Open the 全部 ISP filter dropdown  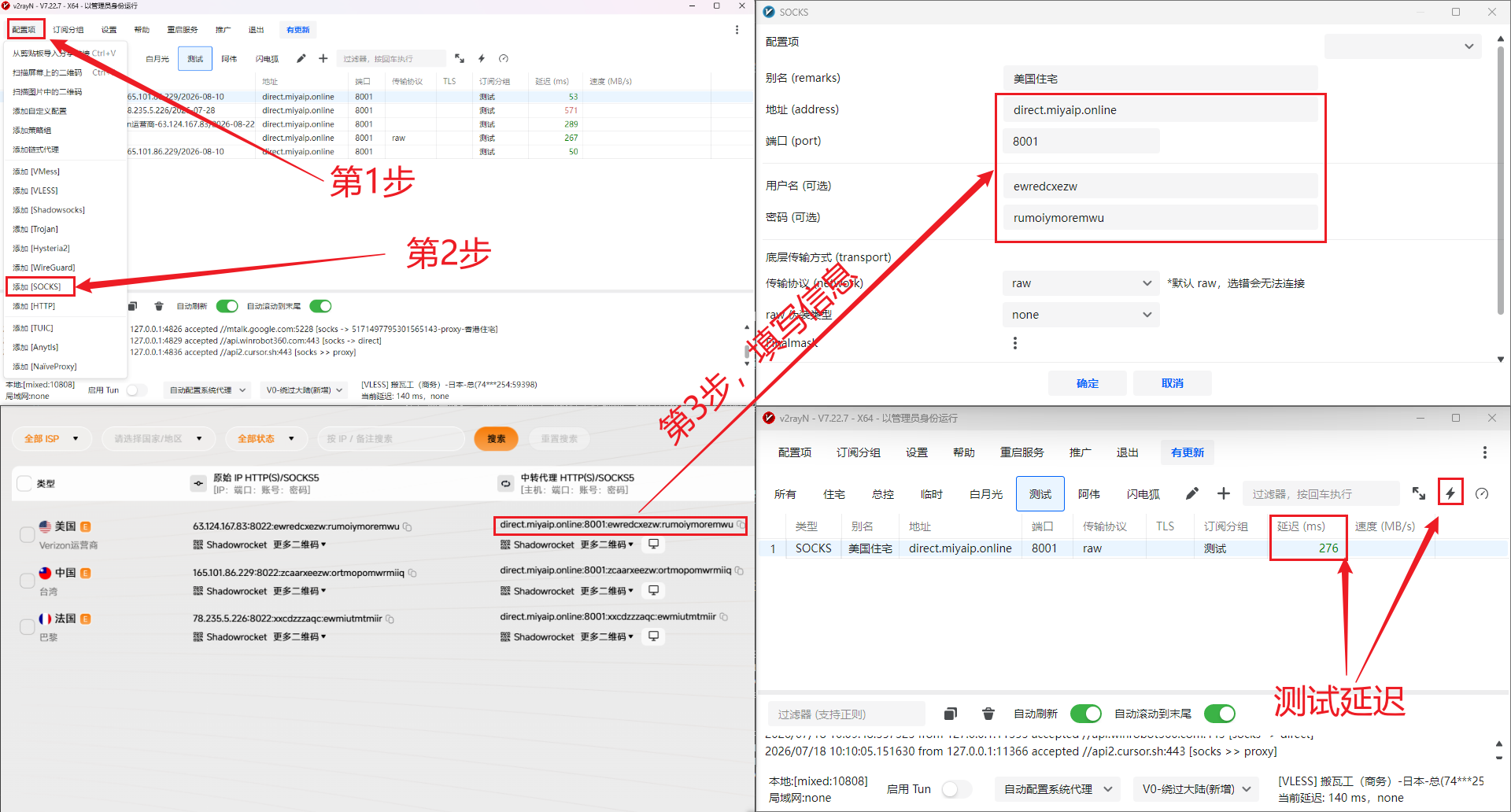tap(52, 439)
